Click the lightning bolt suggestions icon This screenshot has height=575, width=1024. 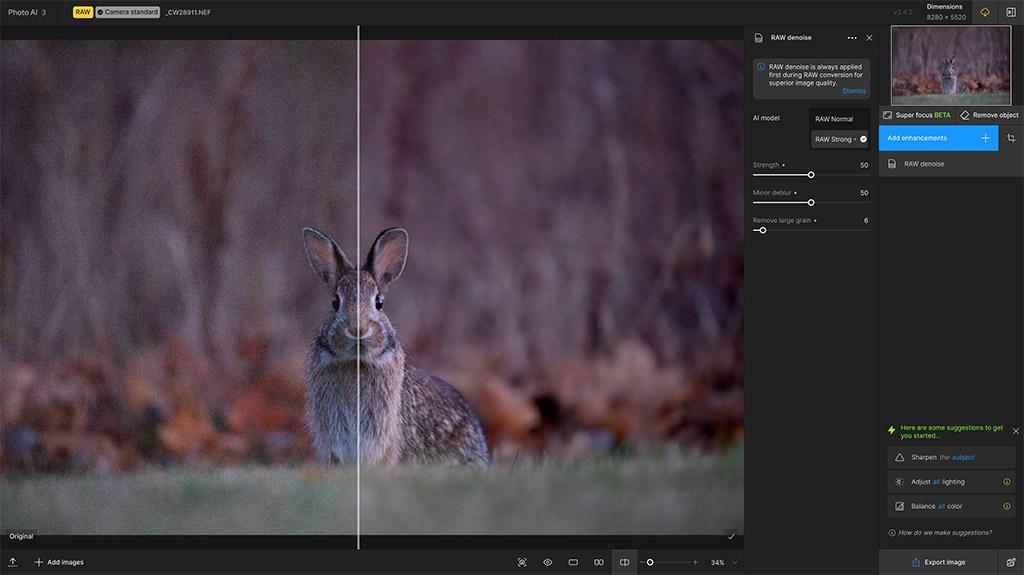pos(891,430)
